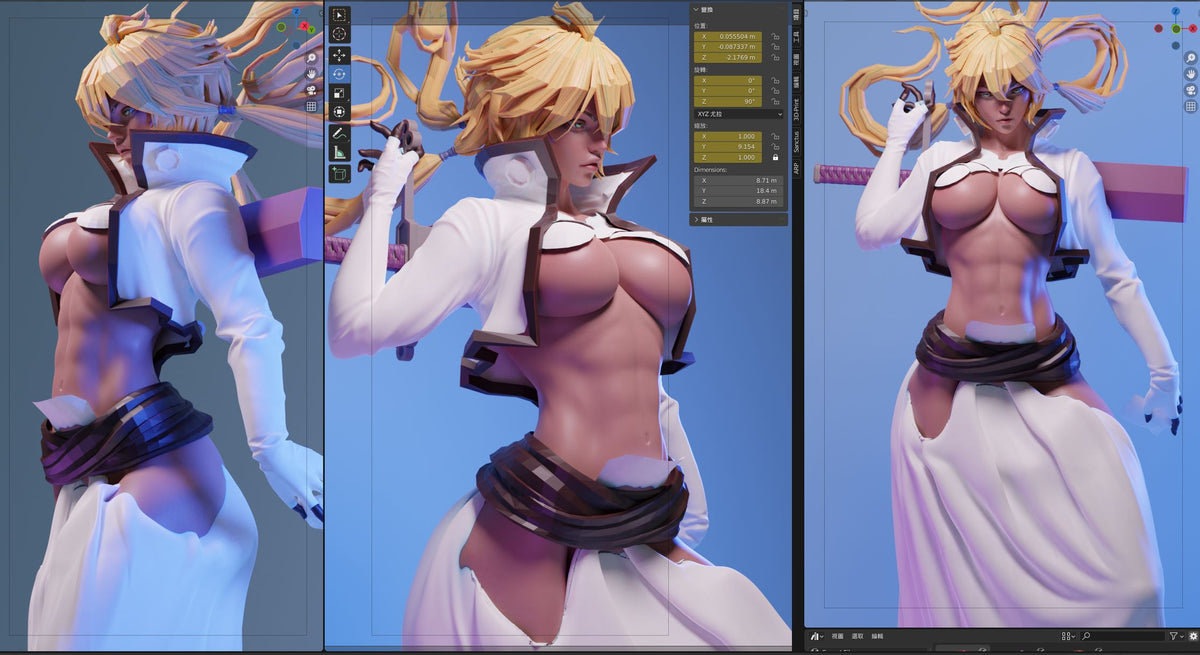Switch orthographic grid view in right viewport
Viewport: 1200px width, 655px height.
tap(1191, 106)
